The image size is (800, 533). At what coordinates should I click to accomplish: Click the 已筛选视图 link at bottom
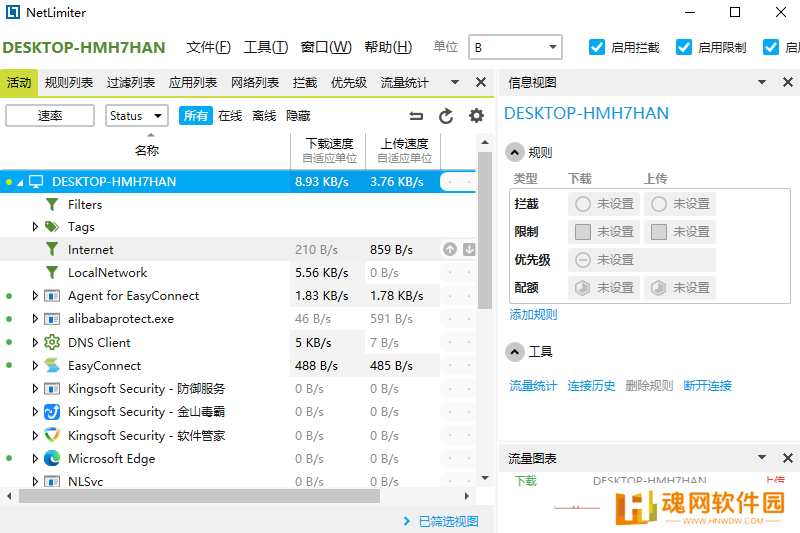click(448, 521)
